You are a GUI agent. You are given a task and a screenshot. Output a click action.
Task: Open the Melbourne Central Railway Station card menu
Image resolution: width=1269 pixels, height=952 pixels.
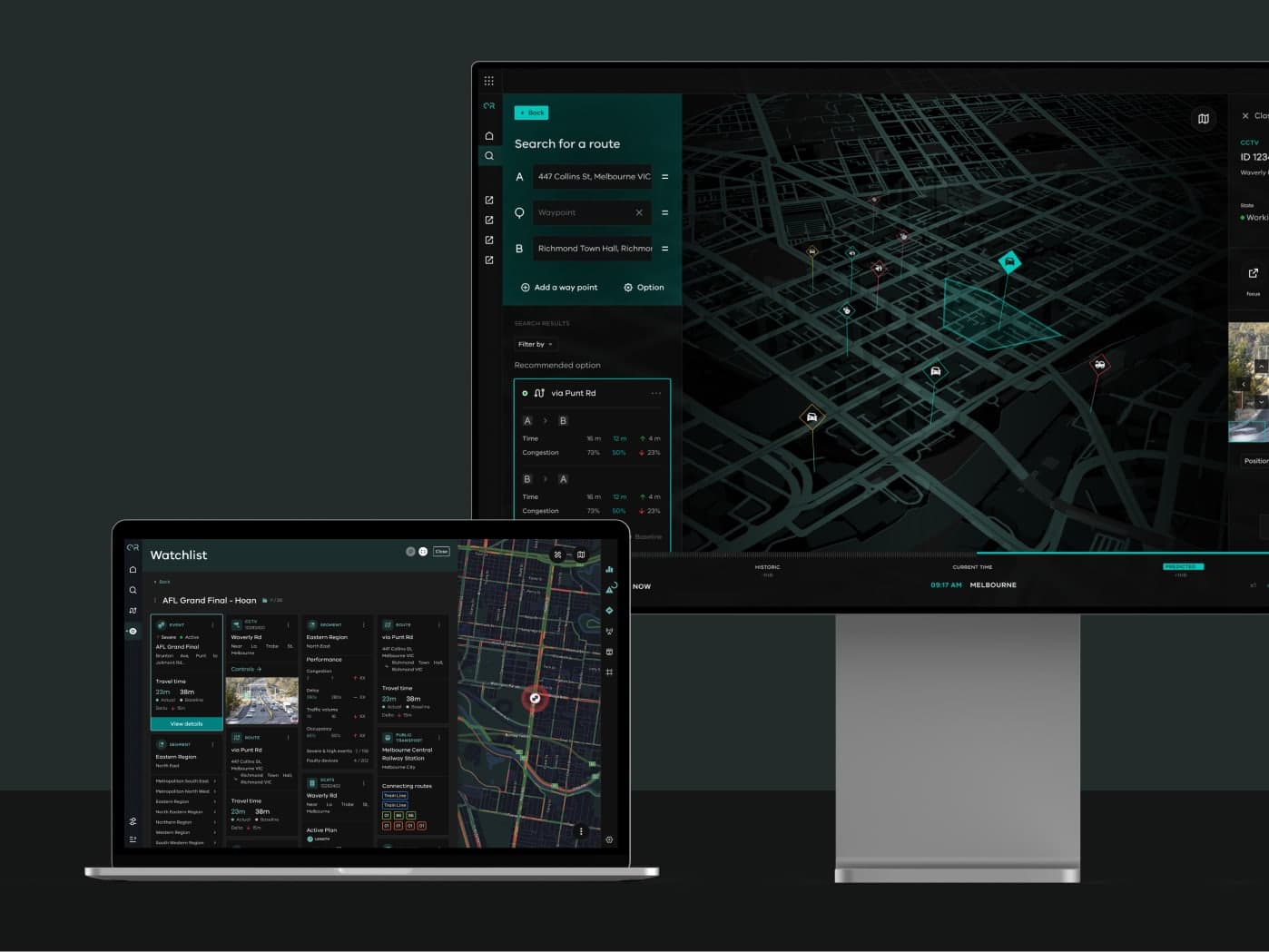439,738
